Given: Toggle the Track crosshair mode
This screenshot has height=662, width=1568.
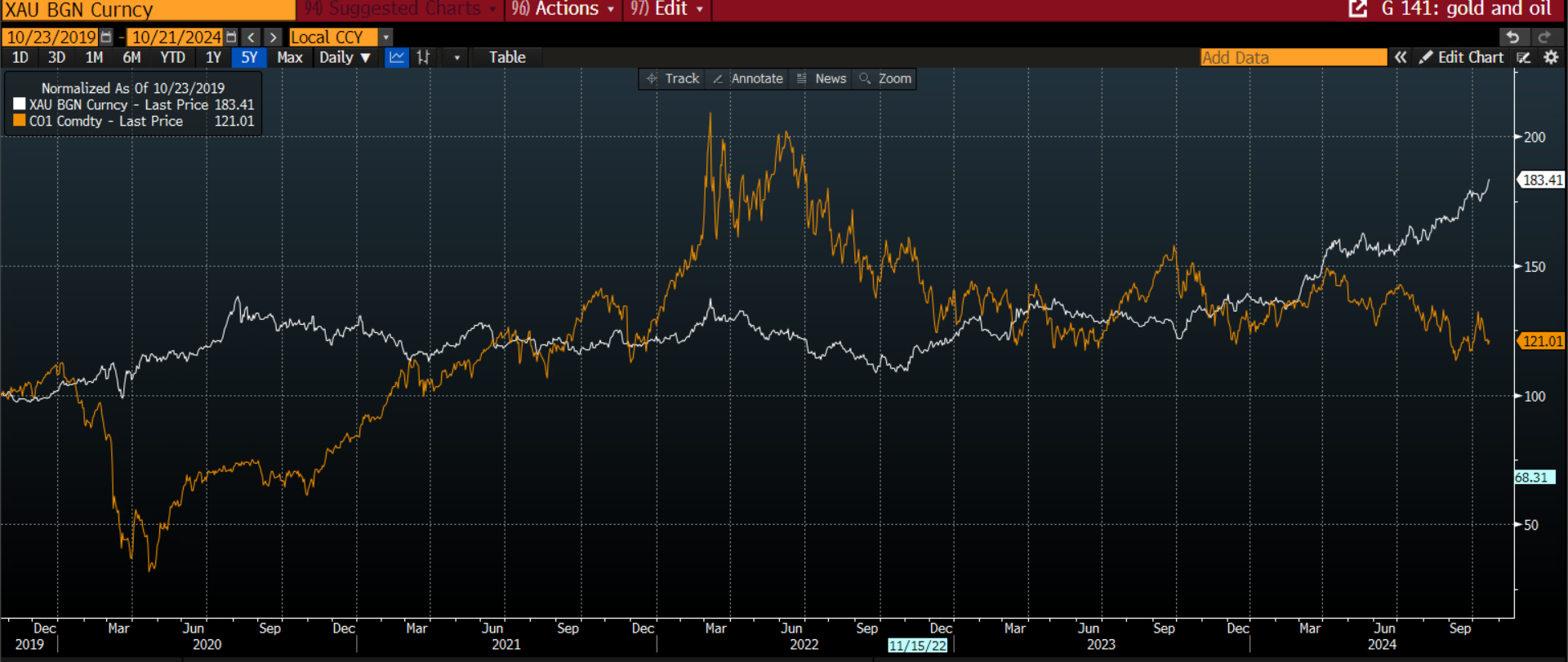Looking at the screenshot, I should click(673, 78).
